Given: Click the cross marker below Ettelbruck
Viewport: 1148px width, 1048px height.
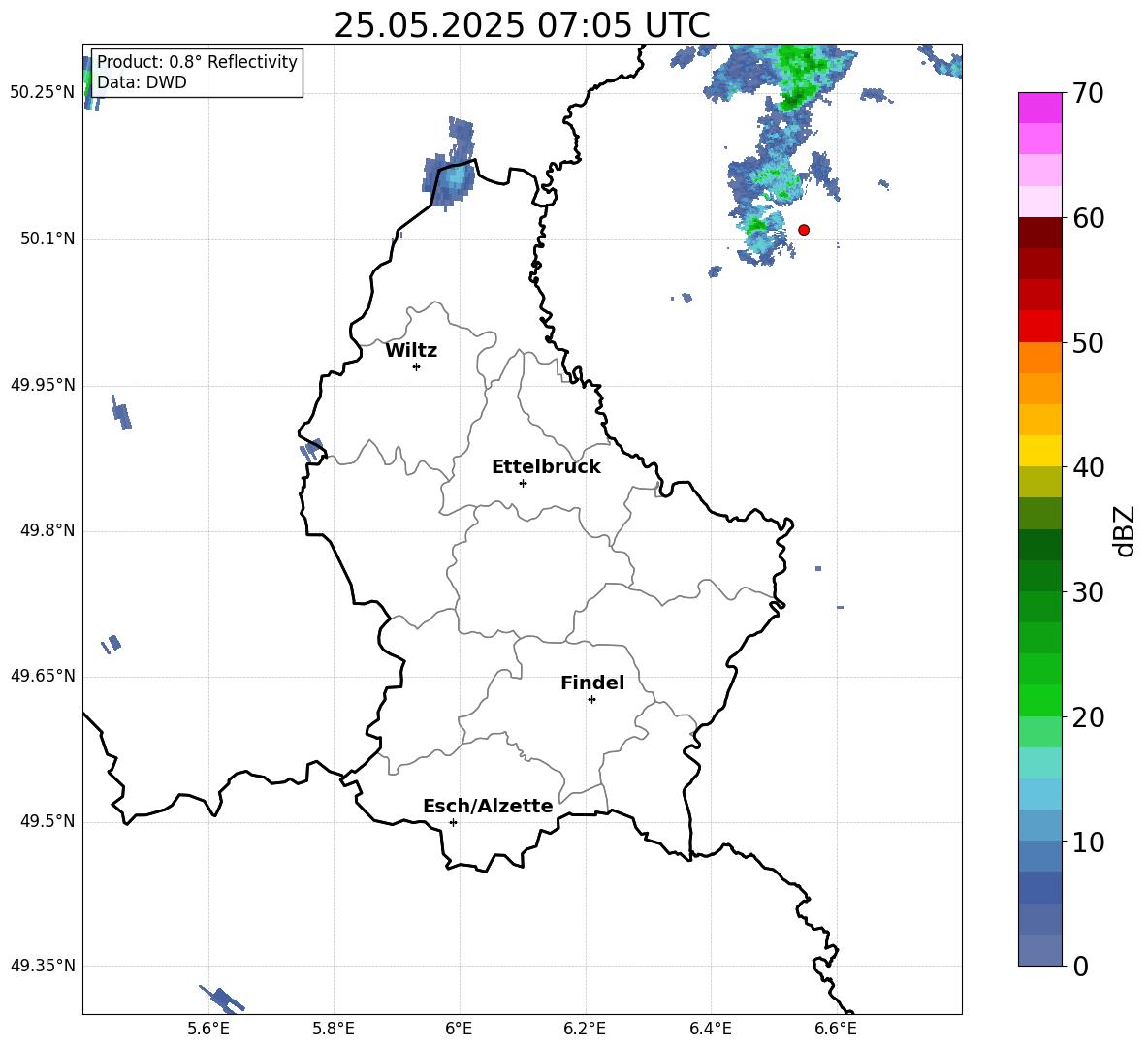Looking at the screenshot, I should point(523,483).
